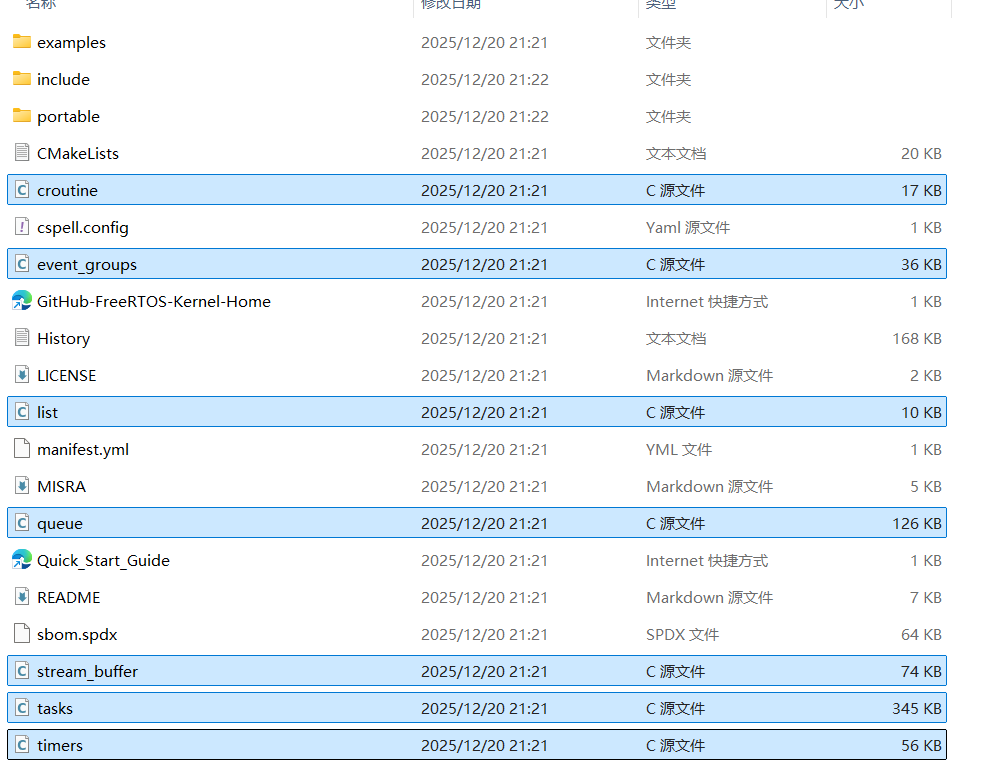Screen dimensions: 1002x777
Task: Click the 74 KB size of stream_buffer
Action: [x=921, y=672]
